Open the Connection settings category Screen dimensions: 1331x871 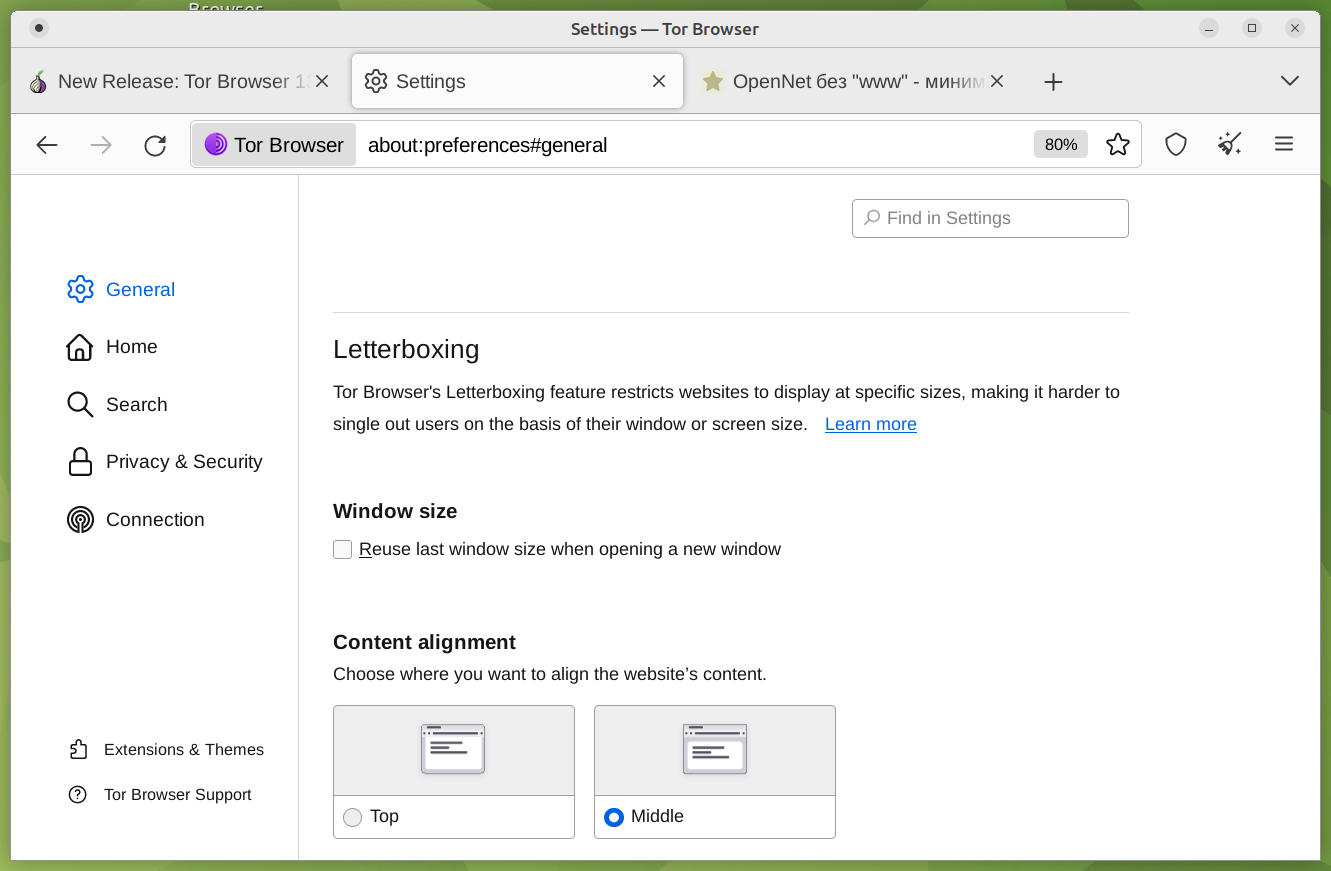(x=154, y=520)
